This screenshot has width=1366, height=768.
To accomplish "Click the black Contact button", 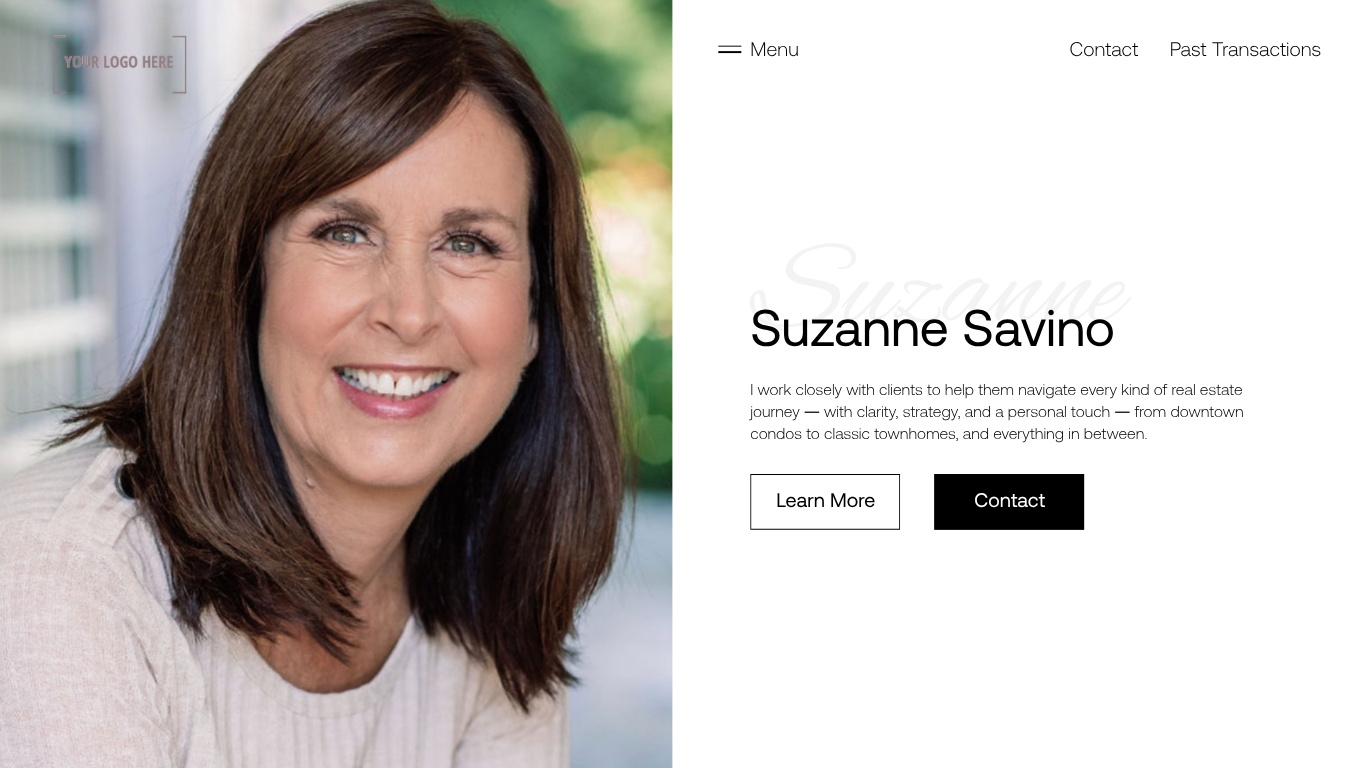I will 1009,501.
